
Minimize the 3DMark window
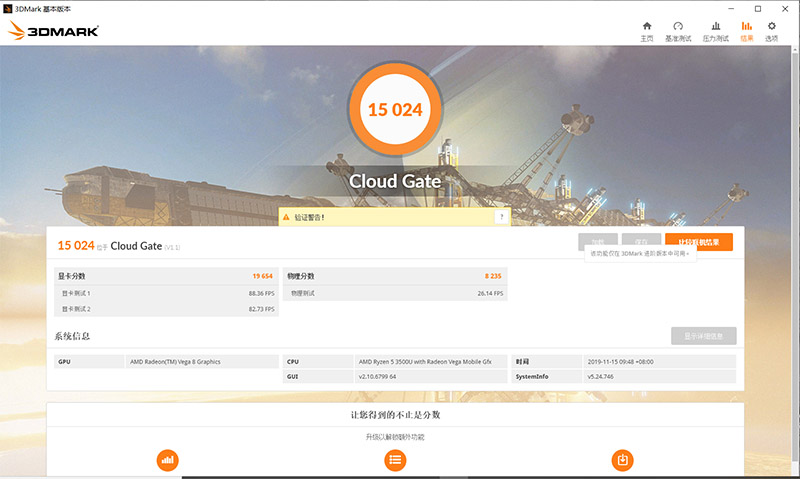(731, 9)
